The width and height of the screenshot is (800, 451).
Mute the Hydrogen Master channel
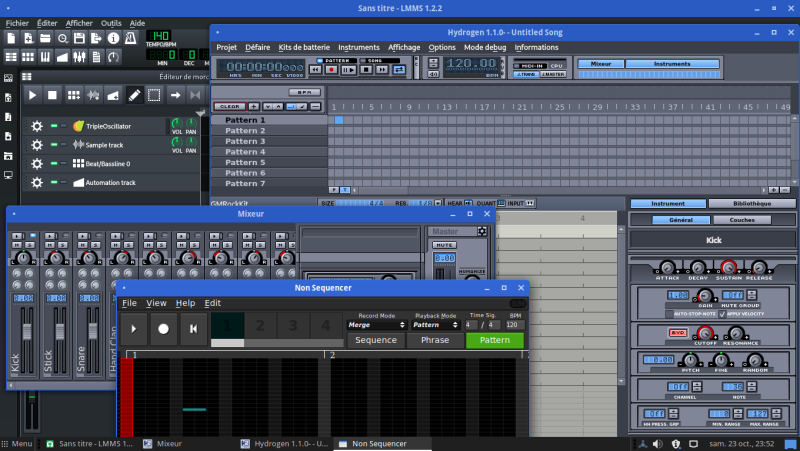pos(444,244)
